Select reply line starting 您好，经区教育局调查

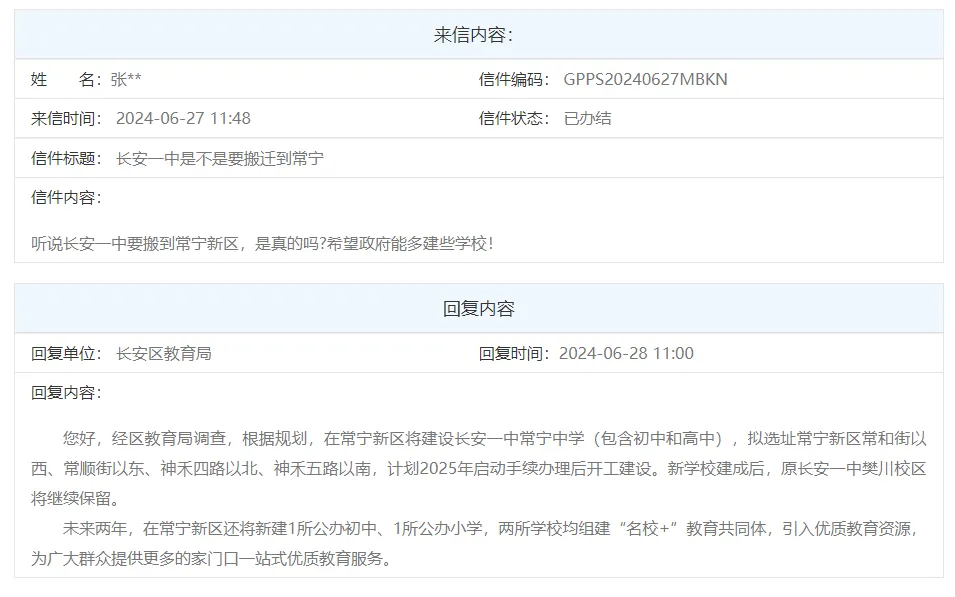point(495,438)
